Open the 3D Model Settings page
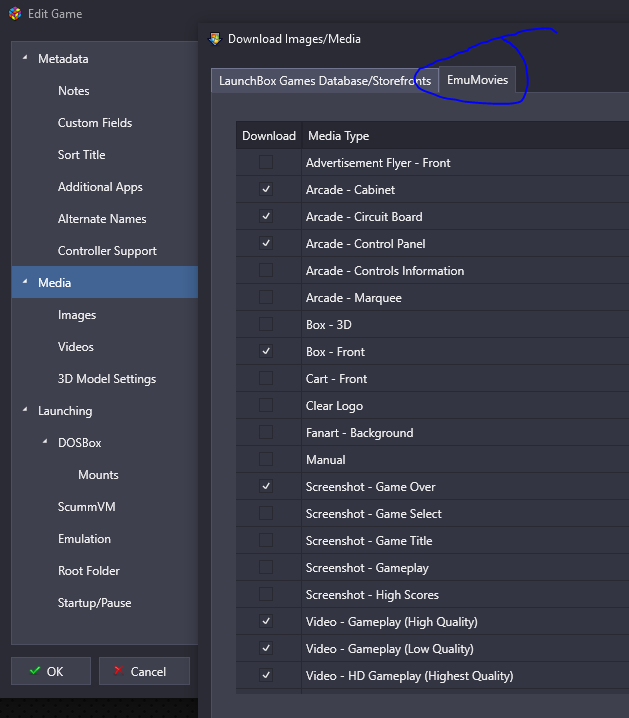Screen dimensions: 629x718 click(107, 379)
